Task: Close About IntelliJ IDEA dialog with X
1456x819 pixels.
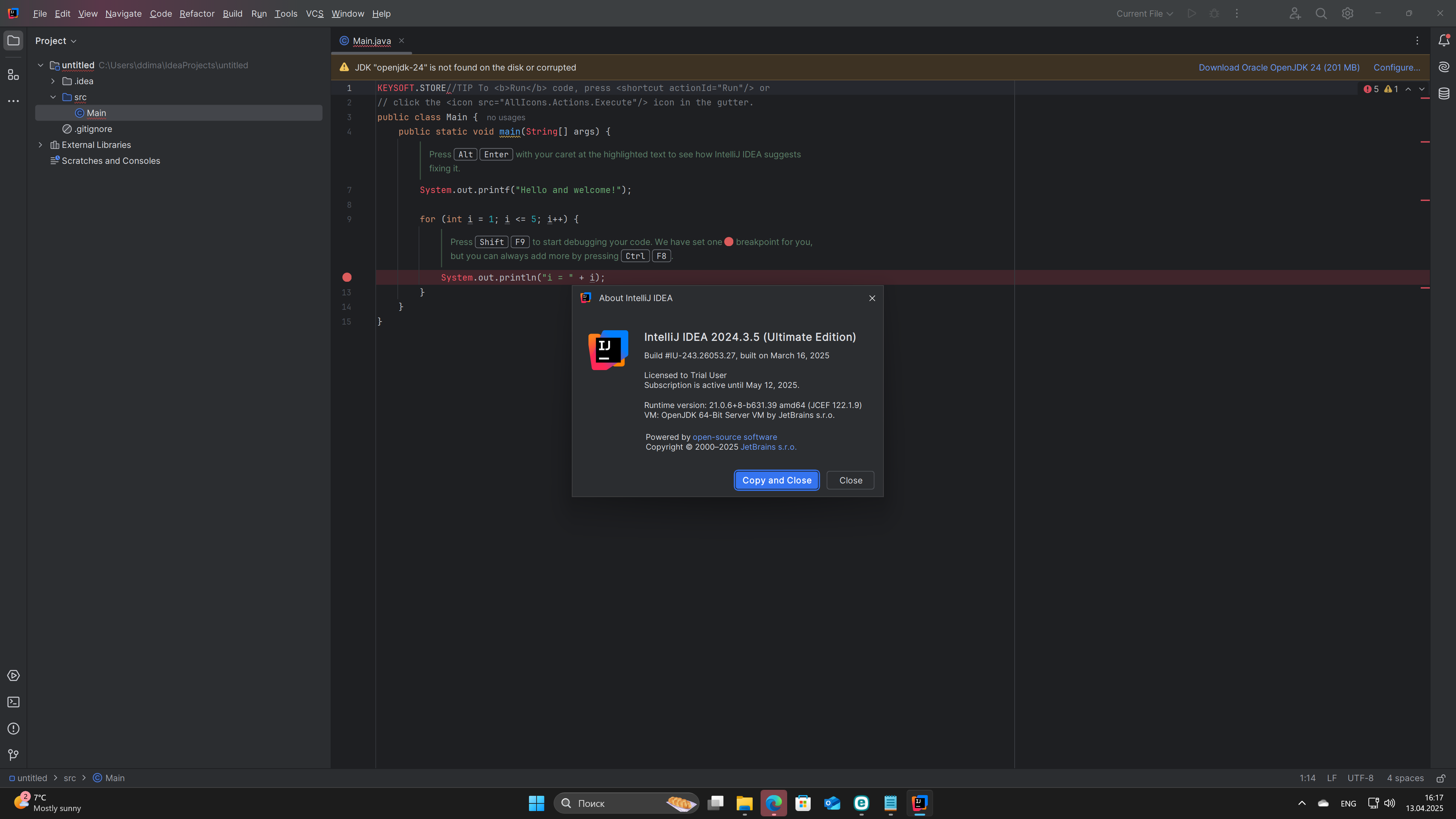Action: (872, 298)
